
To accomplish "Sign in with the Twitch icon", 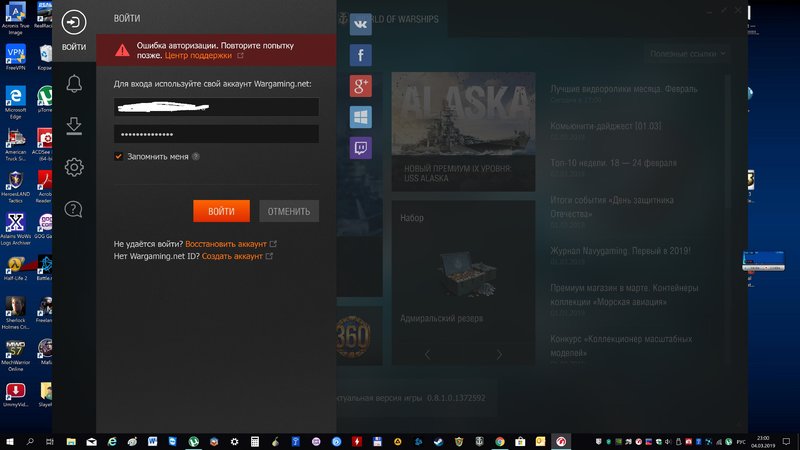I will click(360, 148).
